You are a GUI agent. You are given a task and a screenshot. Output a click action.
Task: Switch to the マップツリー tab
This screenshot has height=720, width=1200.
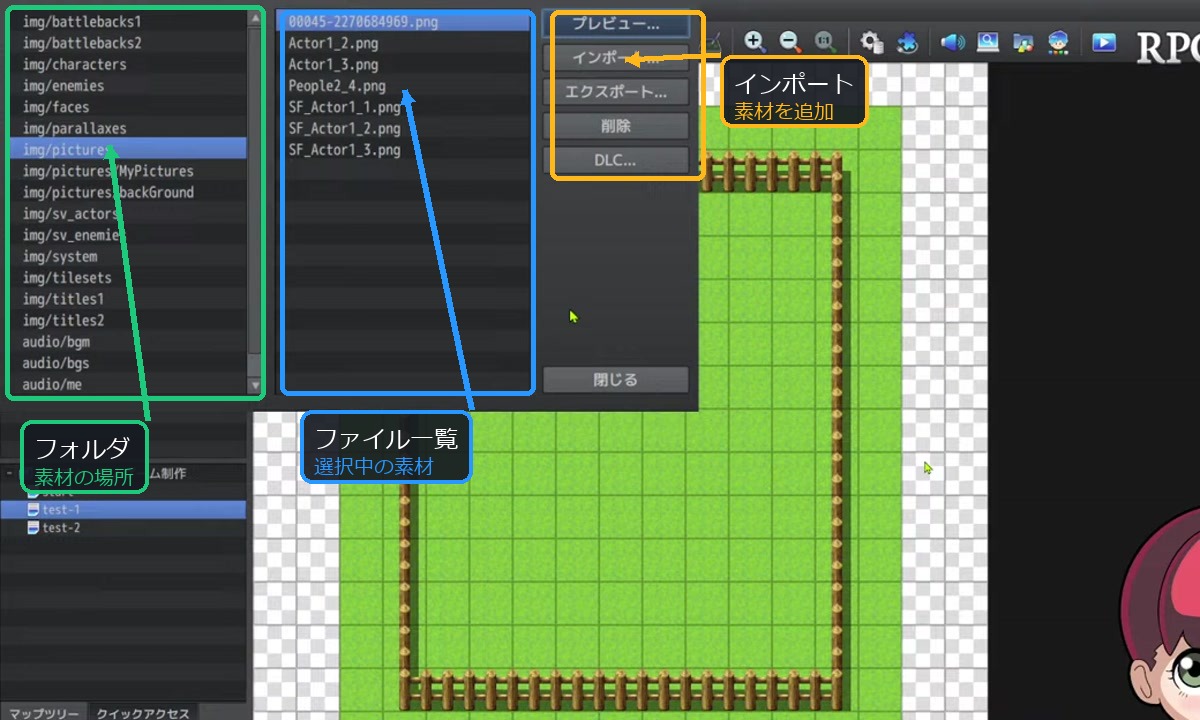tap(43, 712)
